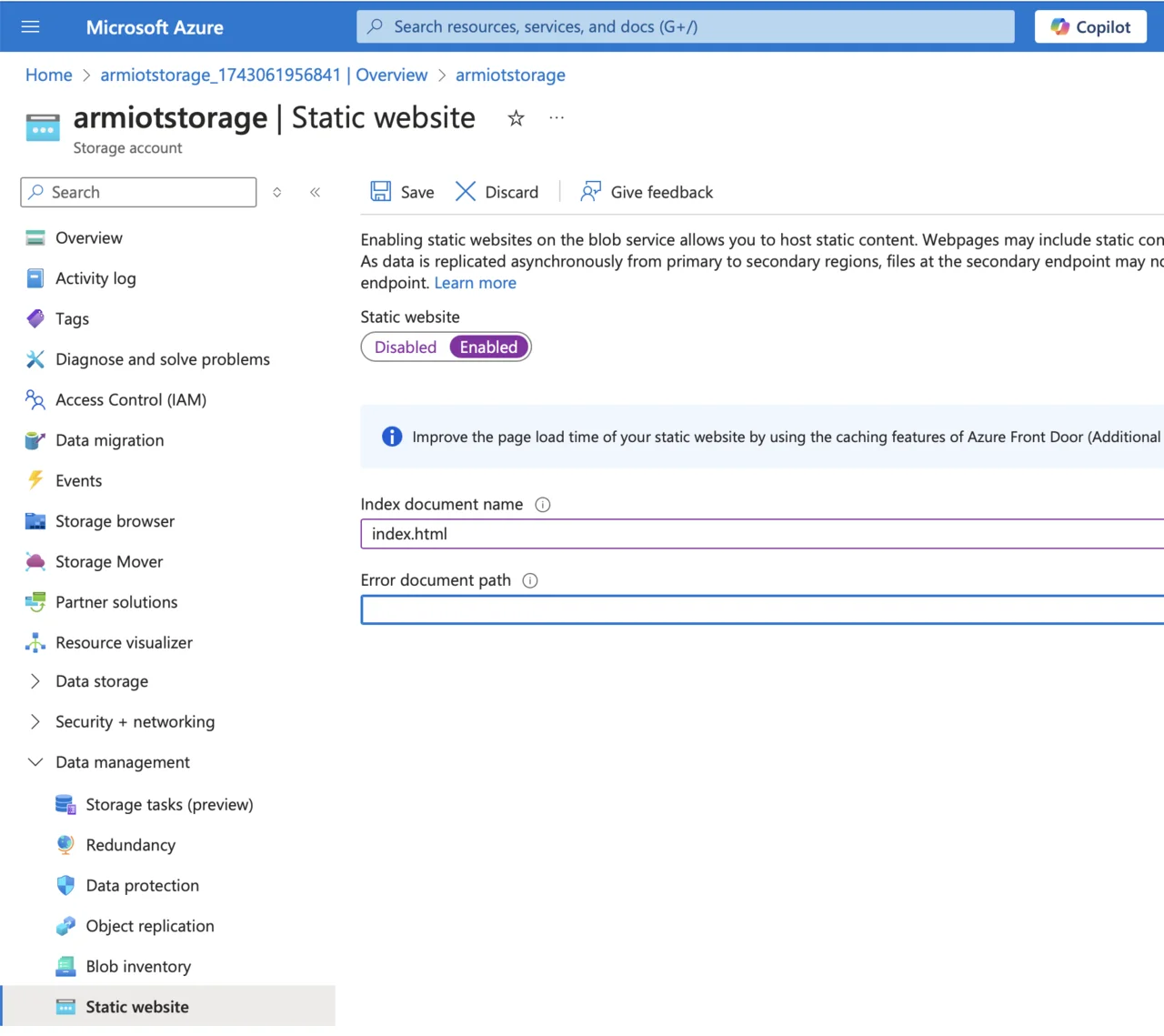Expand the Data storage section
Image resolution: width=1164 pixels, height=1036 pixels.
click(x=35, y=681)
